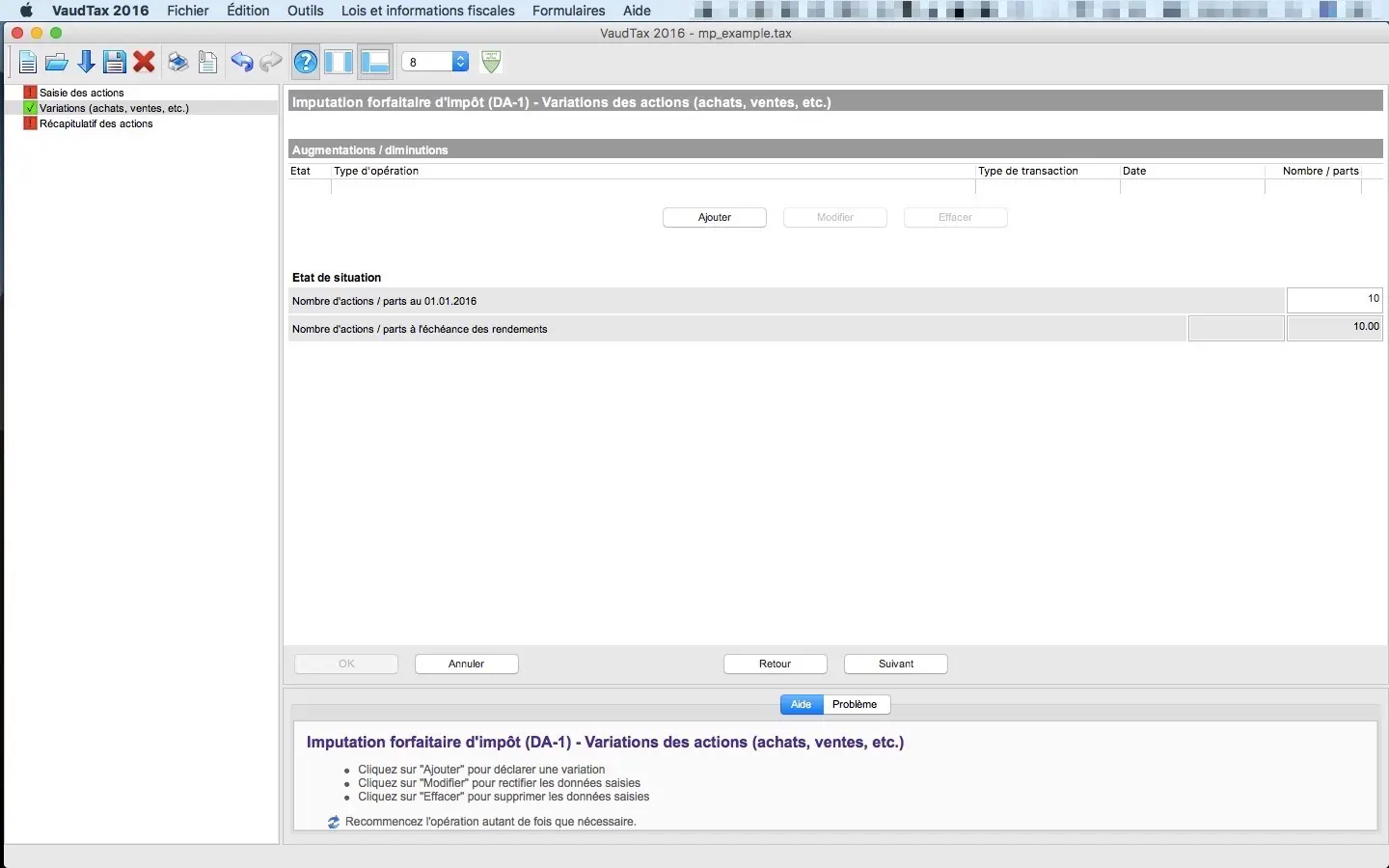Toggle the blue question mark help icon
Viewport: 1389px width, 868px height.
pos(306,63)
